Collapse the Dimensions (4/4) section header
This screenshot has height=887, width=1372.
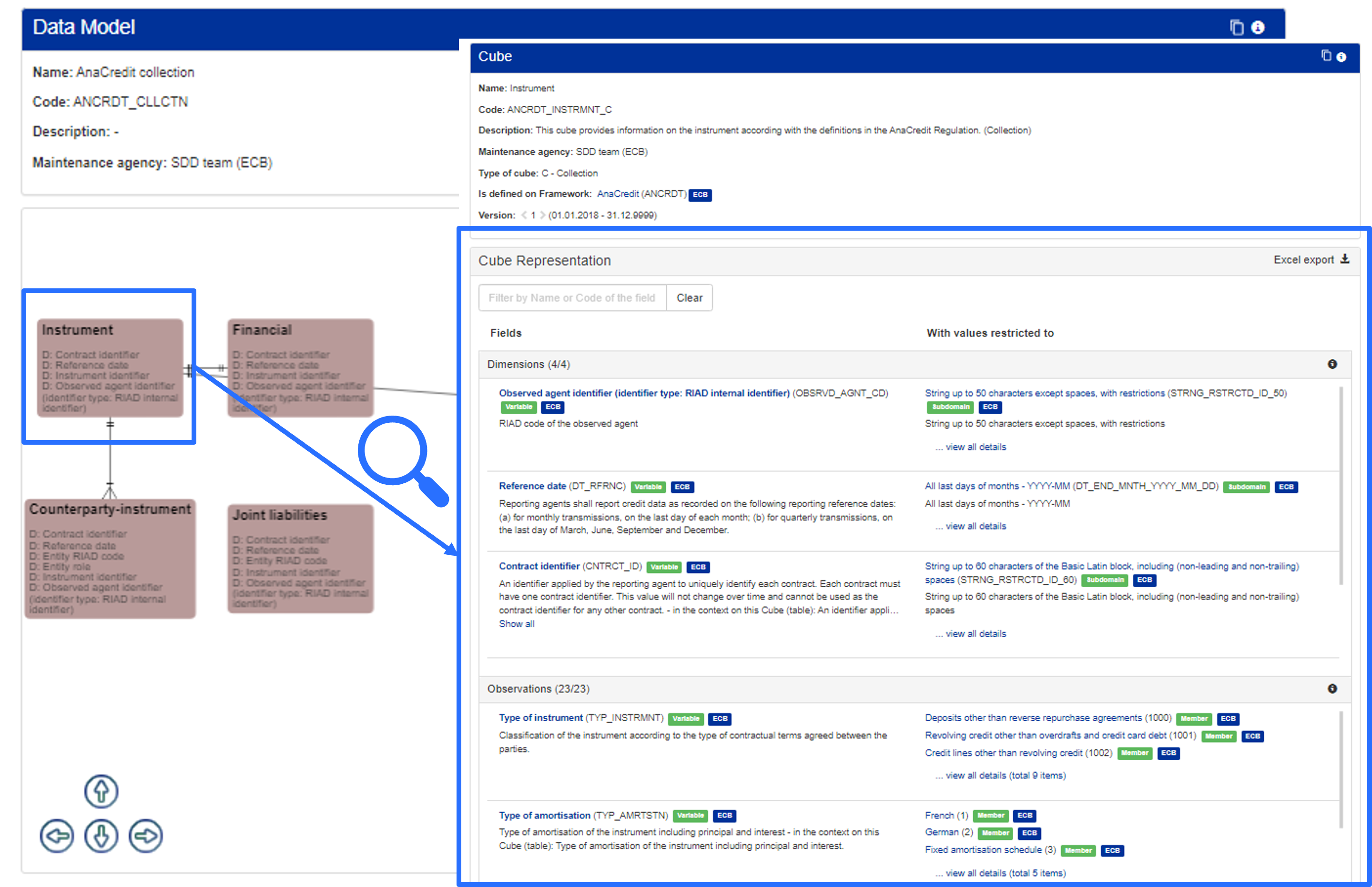click(528, 364)
